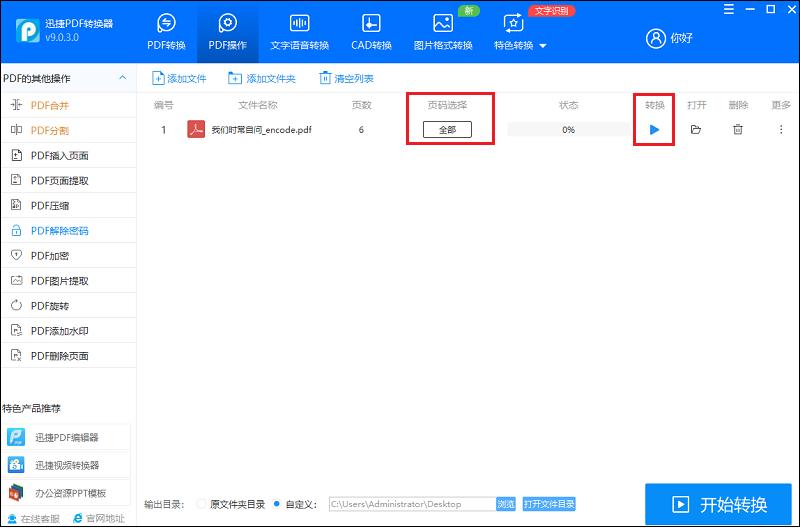Click the PDF添加水印 icon
This screenshot has width=800, height=528.
click(x=16, y=330)
